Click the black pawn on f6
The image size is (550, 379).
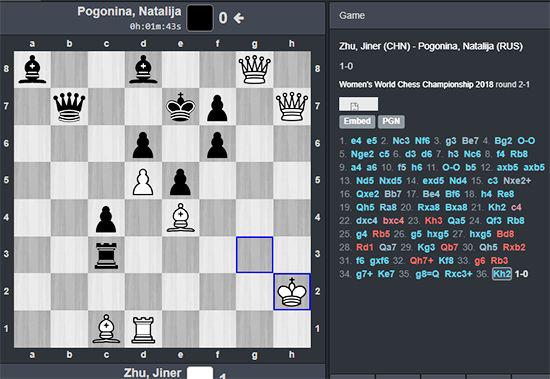(217, 145)
